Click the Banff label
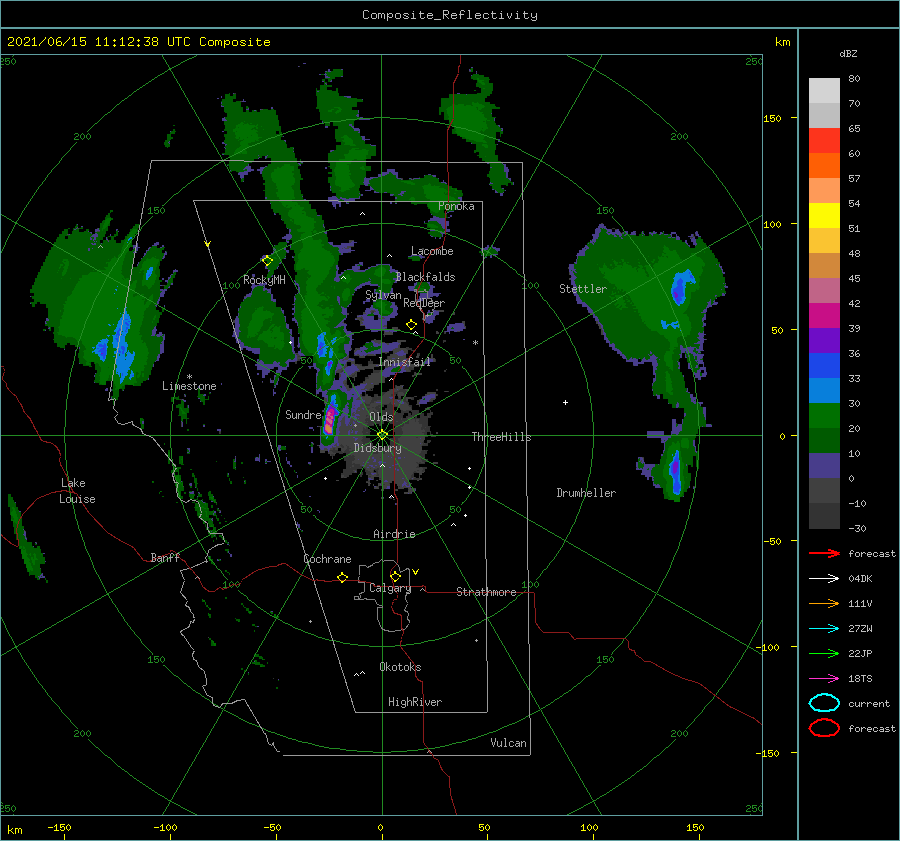The height and width of the screenshot is (841, 900). click(x=165, y=557)
